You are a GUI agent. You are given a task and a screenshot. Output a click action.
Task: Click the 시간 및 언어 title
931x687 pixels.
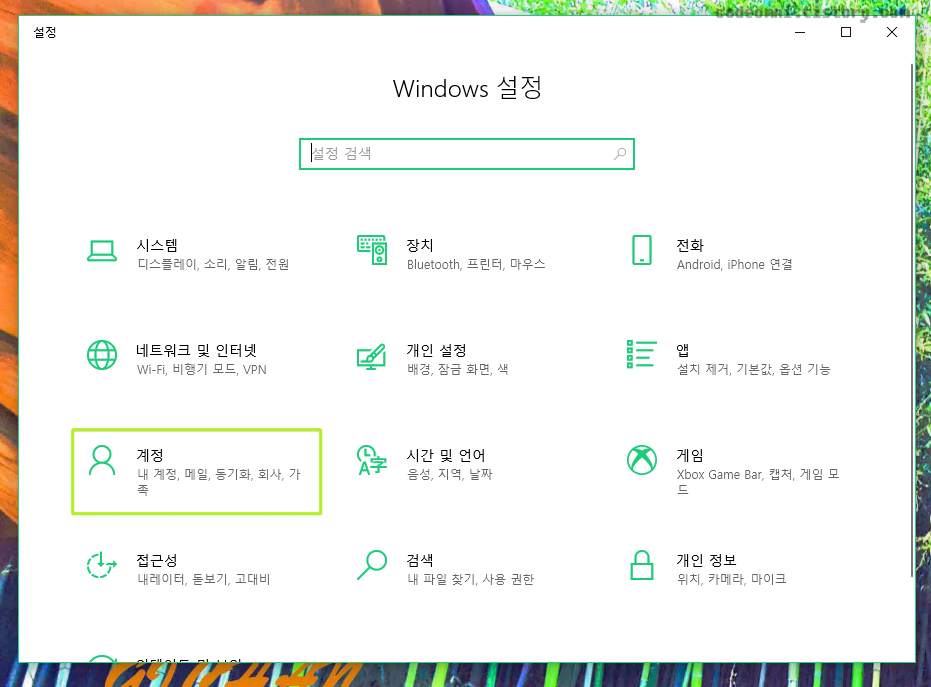[446, 455]
